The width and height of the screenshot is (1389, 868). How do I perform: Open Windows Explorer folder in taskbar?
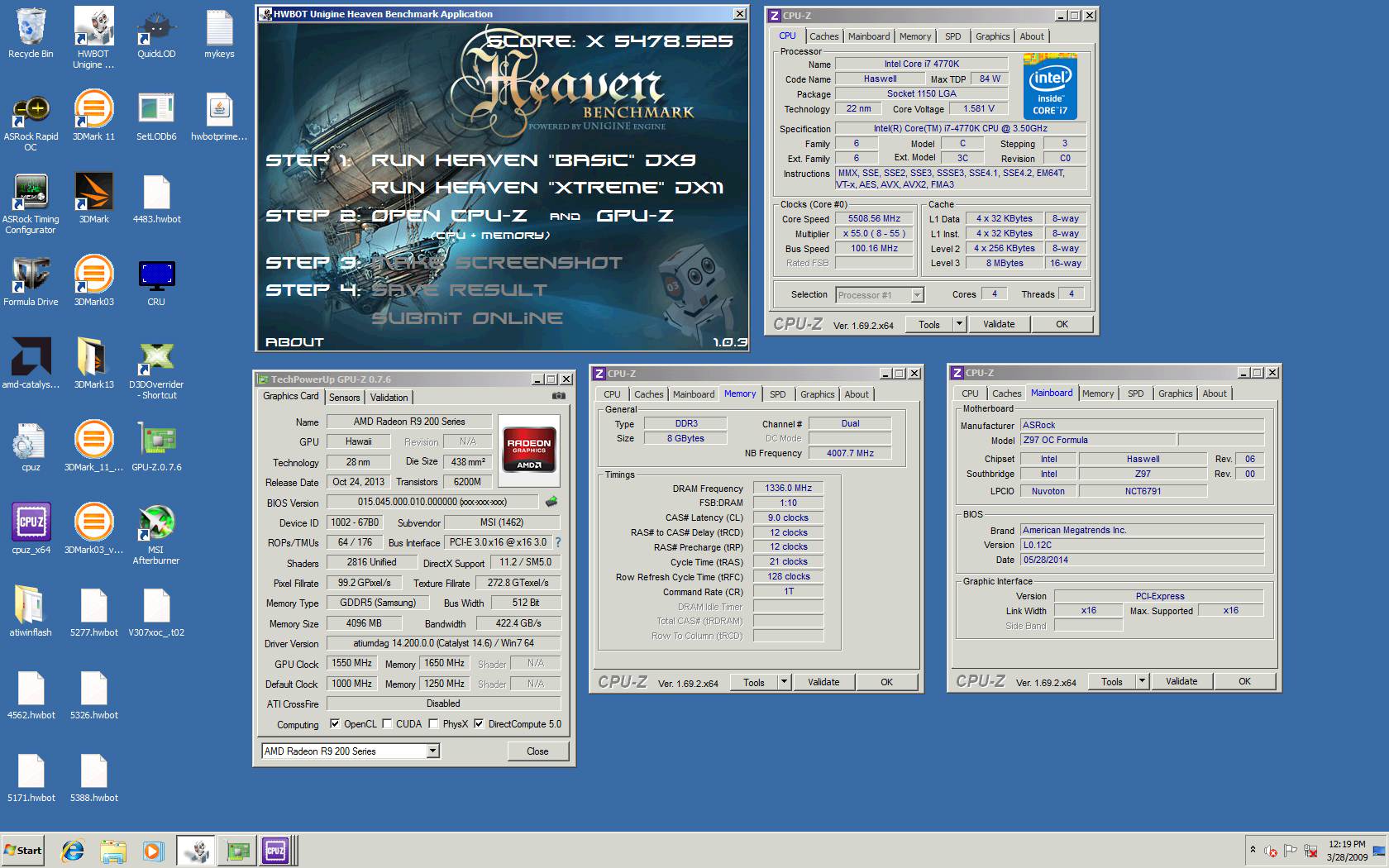point(113,850)
